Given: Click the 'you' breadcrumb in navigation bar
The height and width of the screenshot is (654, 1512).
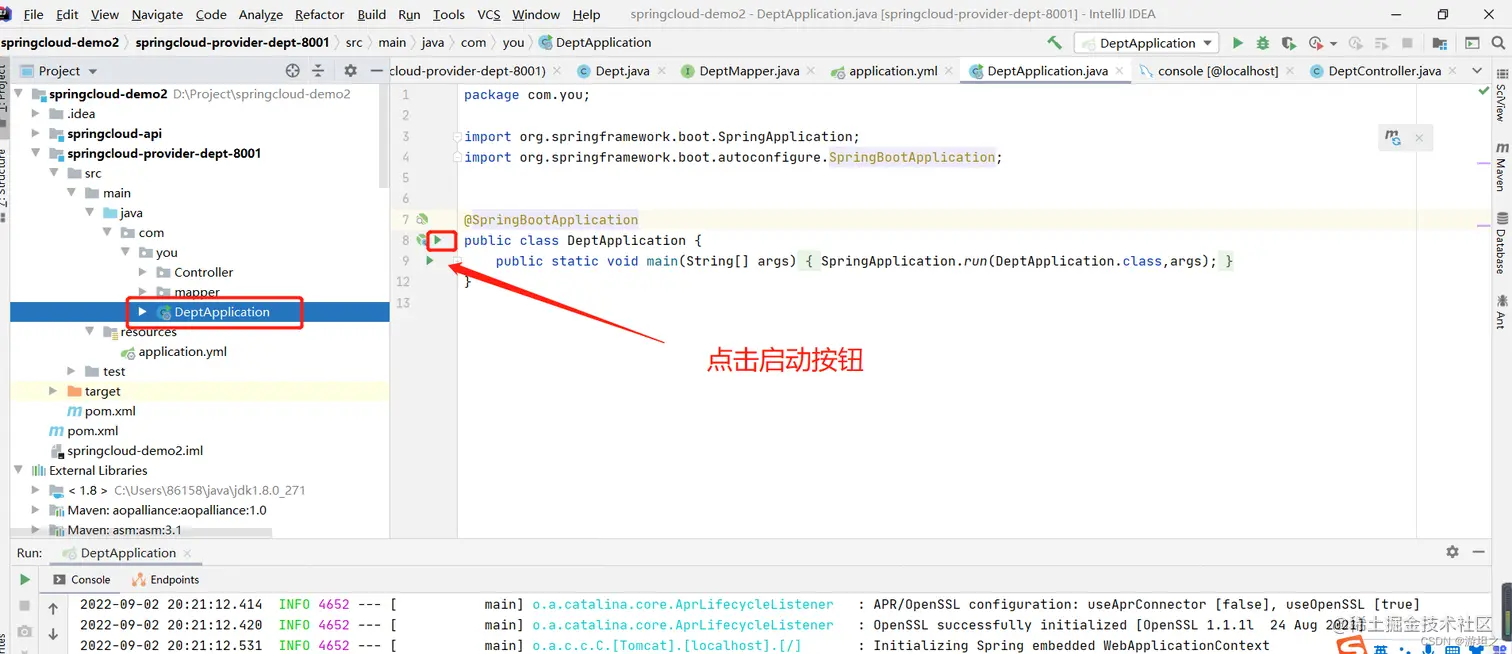Looking at the screenshot, I should (513, 42).
